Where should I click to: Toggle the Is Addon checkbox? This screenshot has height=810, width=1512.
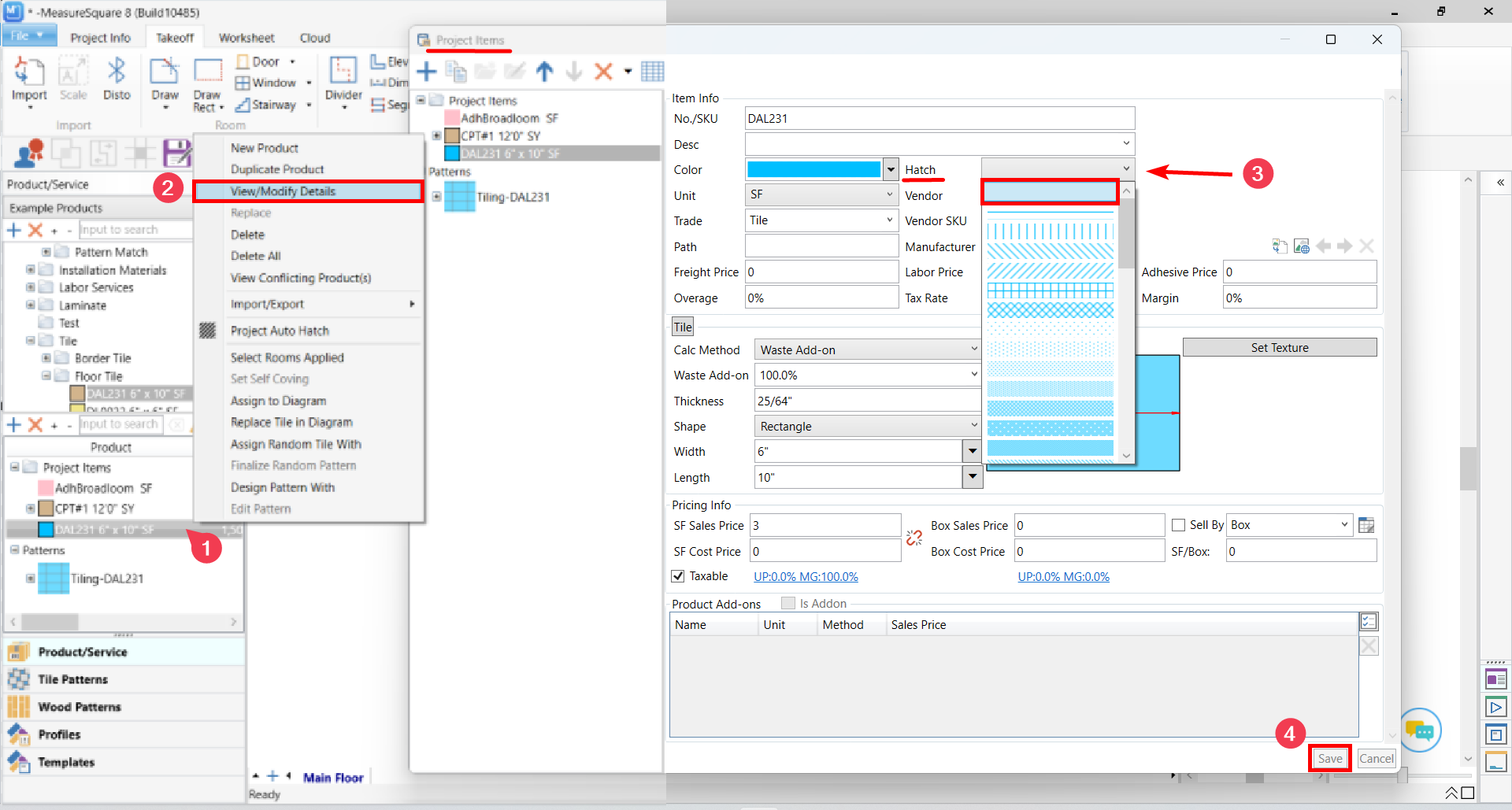[787, 603]
